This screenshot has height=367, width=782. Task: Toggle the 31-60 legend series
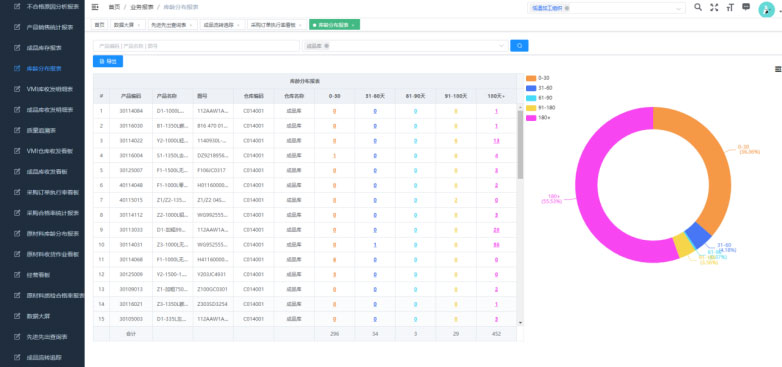pos(539,88)
